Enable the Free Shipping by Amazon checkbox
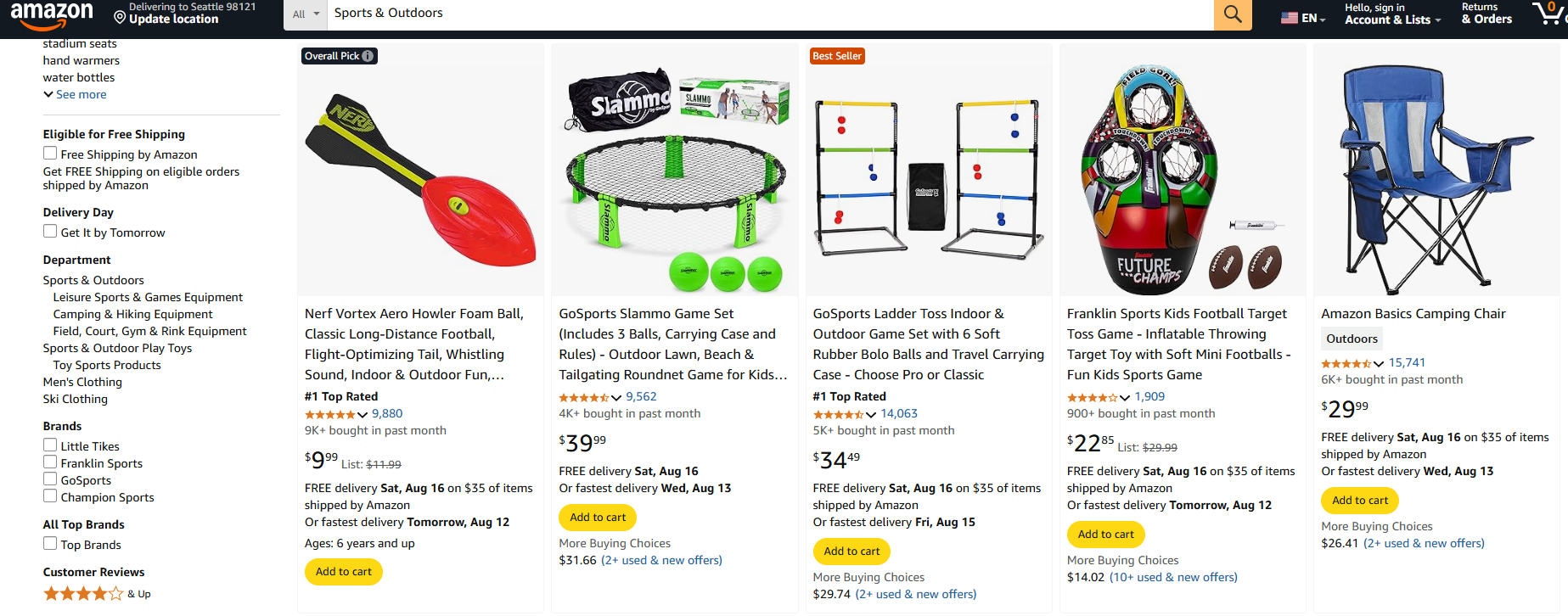Image resolution: width=1568 pixels, height=616 pixels. 50,153
